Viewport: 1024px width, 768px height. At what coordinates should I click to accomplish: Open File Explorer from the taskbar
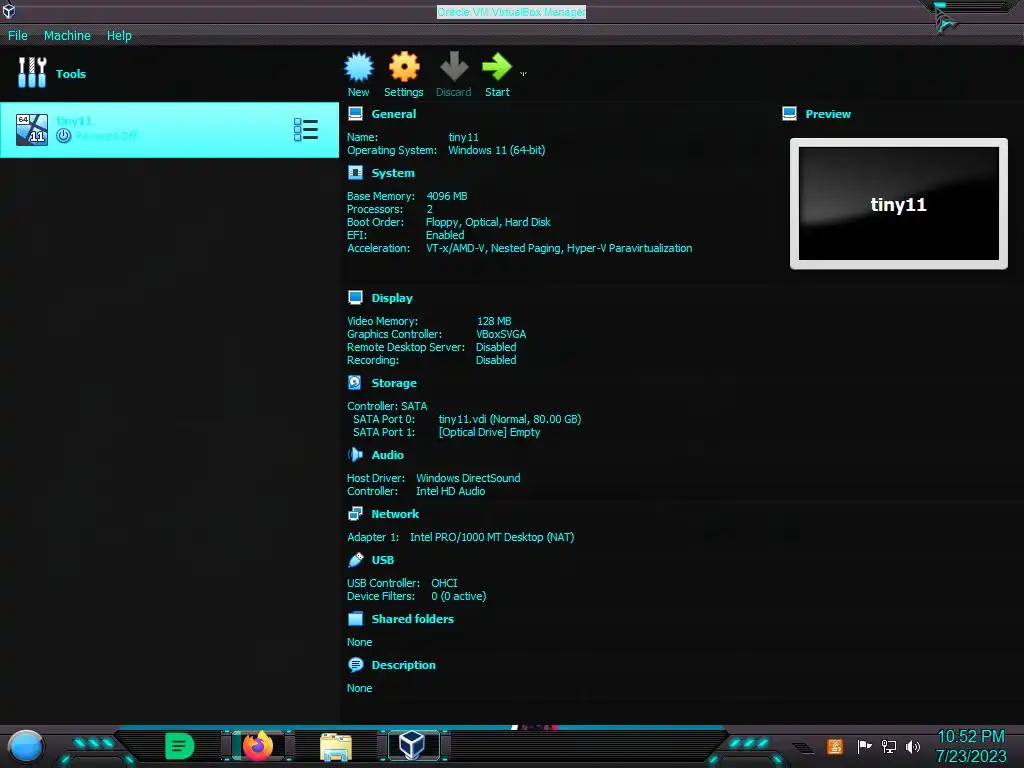[x=336, y=747]
